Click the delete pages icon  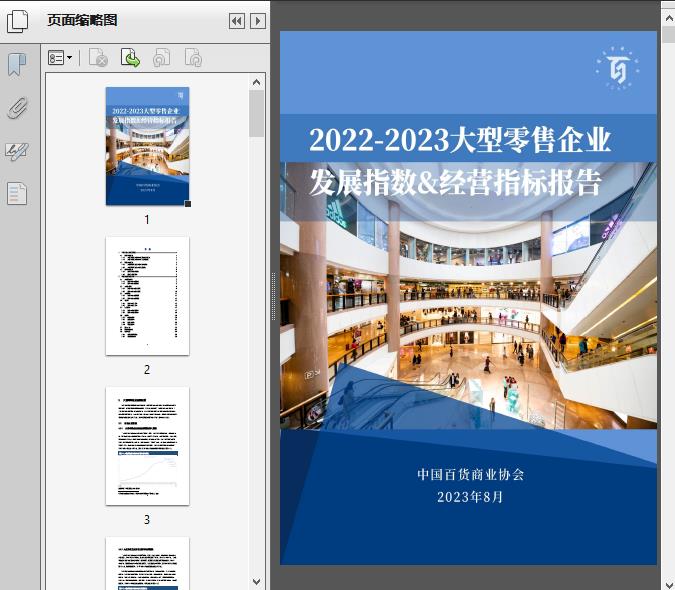point(98,58)
